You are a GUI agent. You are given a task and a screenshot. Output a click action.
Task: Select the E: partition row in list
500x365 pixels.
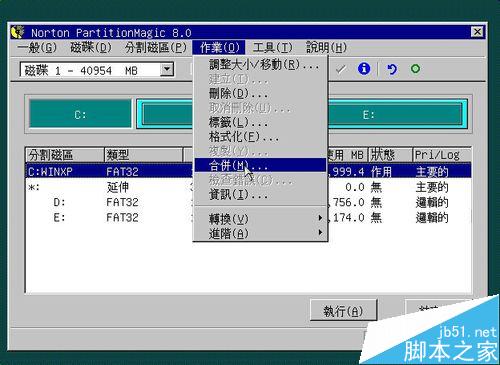tap(248, 218)
